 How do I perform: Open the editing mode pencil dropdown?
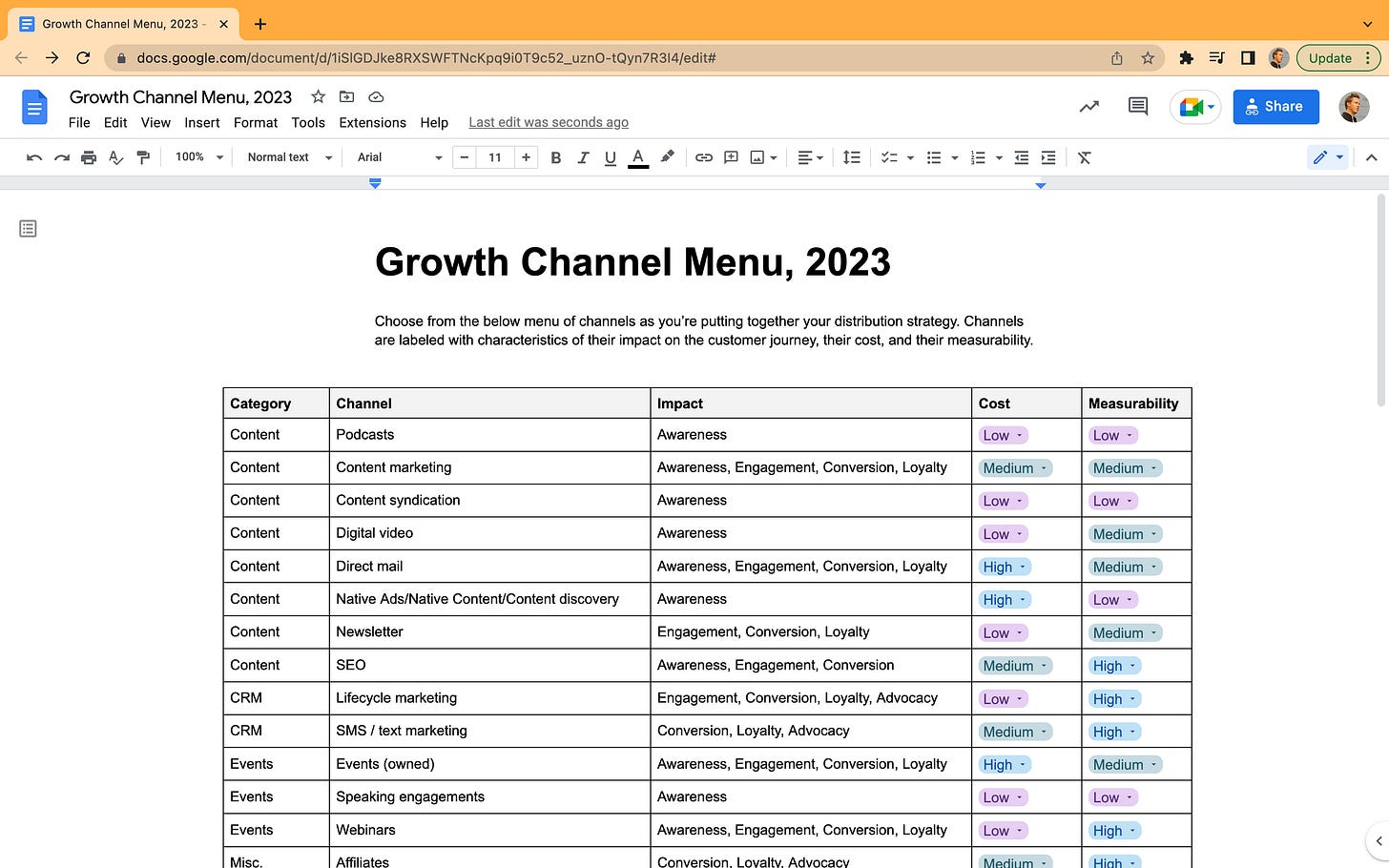(x=1328, y=157)
